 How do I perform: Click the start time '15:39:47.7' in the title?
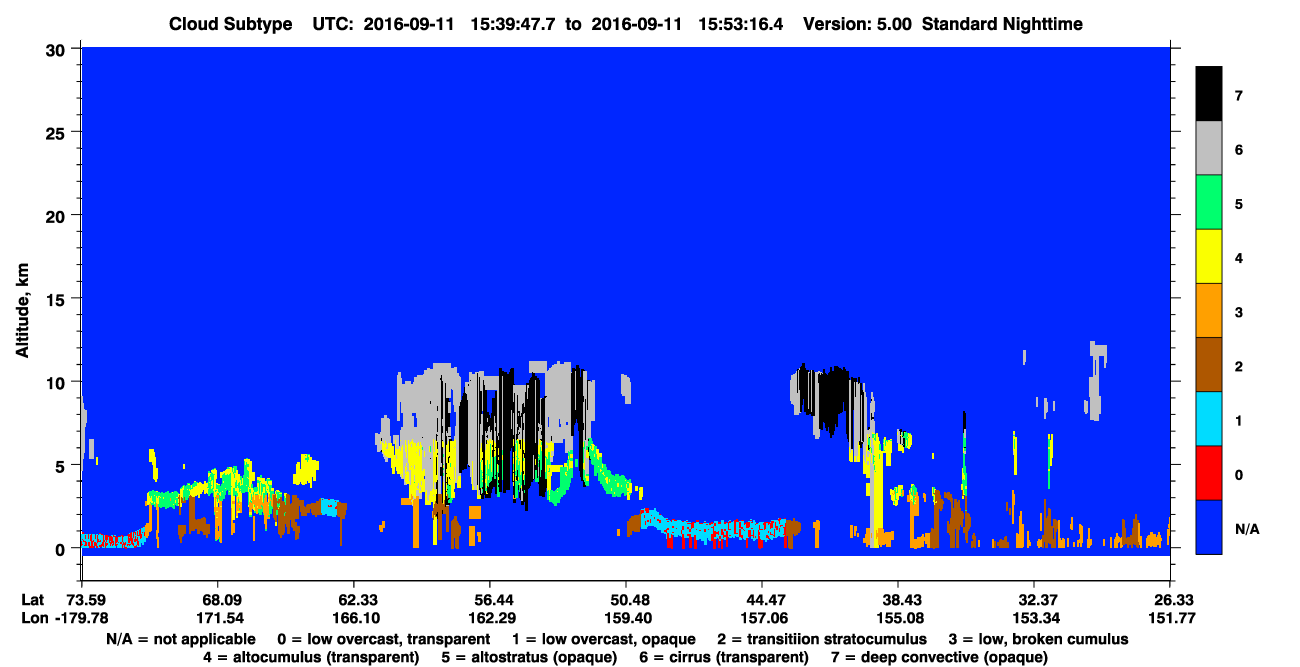click(513, 24)
